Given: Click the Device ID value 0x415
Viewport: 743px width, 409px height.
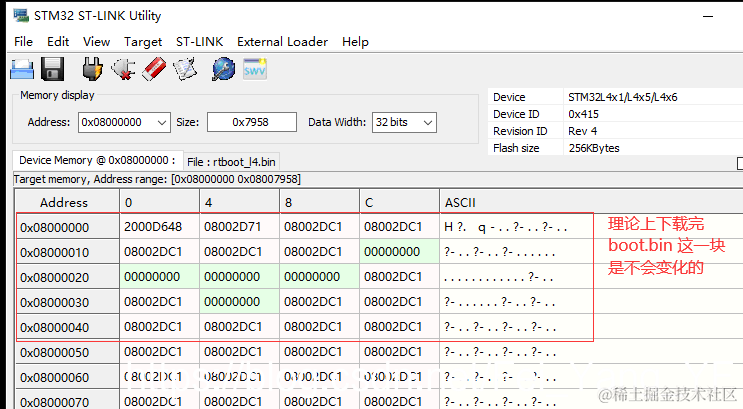Looking at the screenshot, I should (583, 114).
